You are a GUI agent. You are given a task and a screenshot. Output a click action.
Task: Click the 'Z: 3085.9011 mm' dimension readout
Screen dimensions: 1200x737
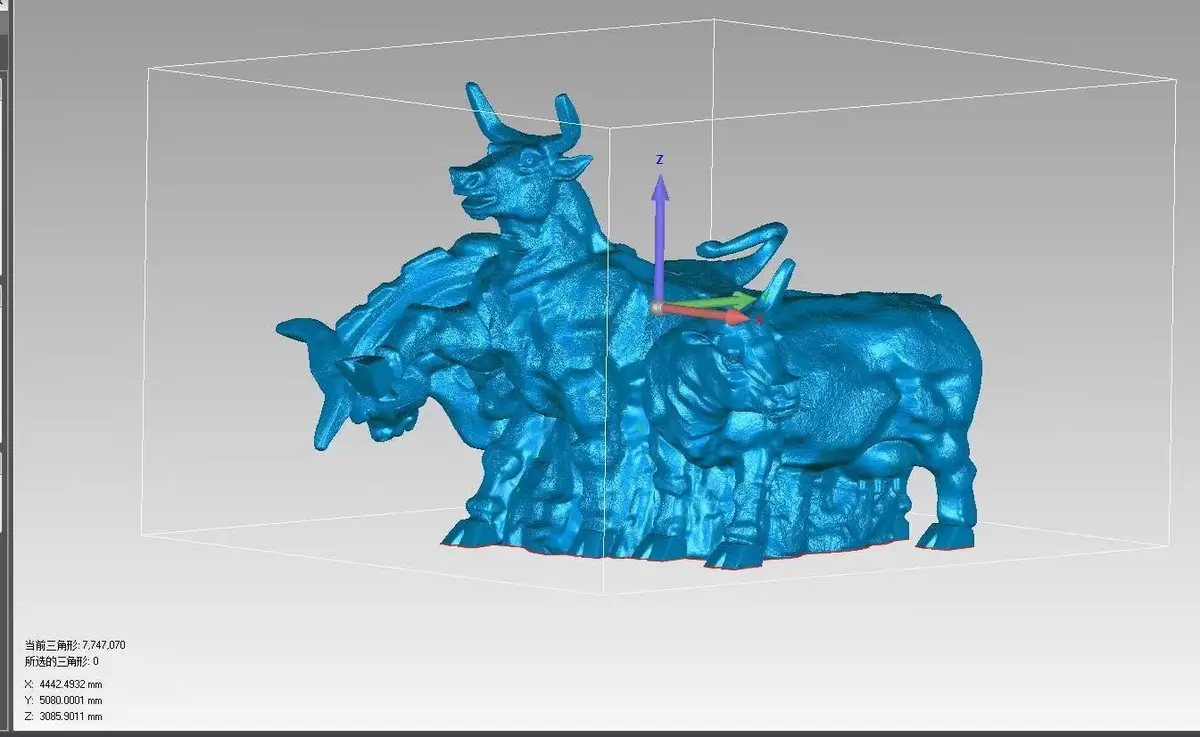pos(63,716)
